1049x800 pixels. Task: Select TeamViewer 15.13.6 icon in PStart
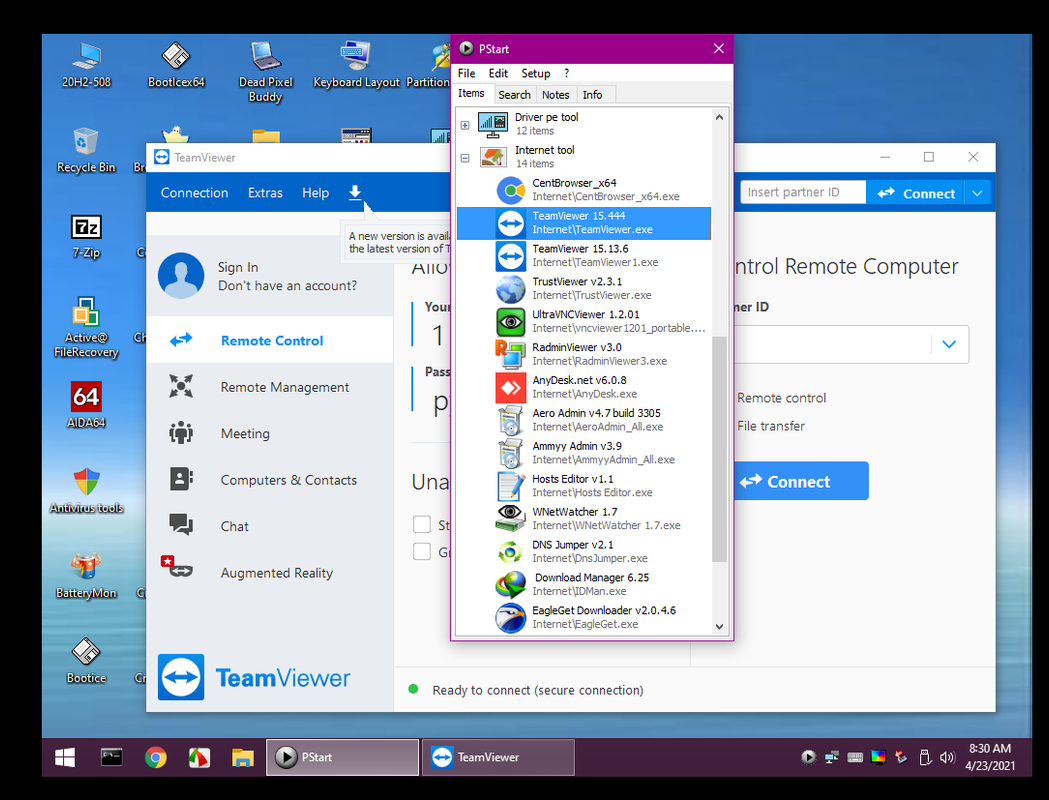point(510,256)
